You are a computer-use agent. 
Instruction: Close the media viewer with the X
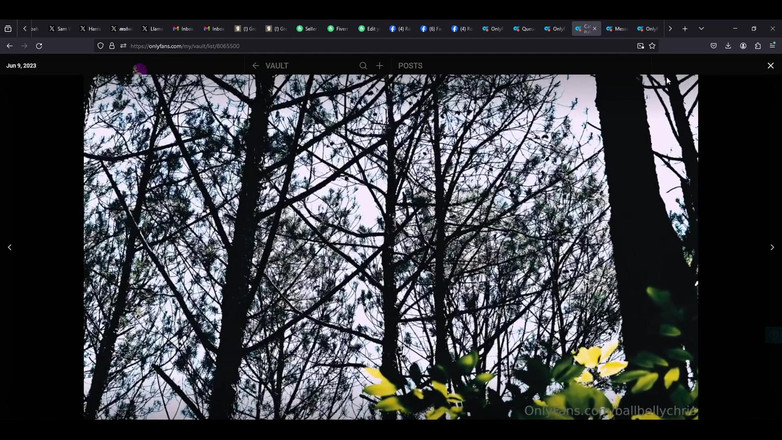pyautogui.click(x=770, y=66)
